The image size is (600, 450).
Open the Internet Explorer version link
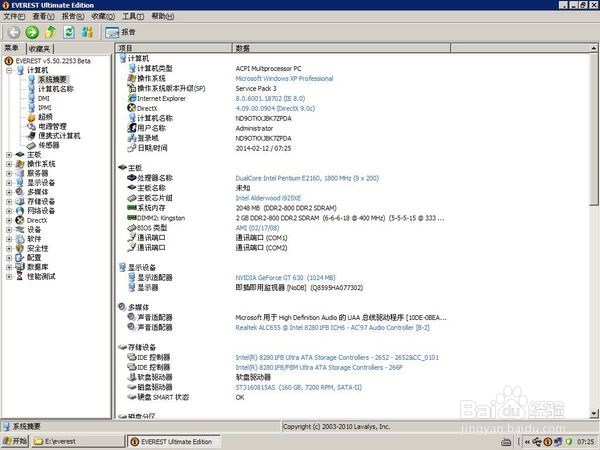(270, 98)
